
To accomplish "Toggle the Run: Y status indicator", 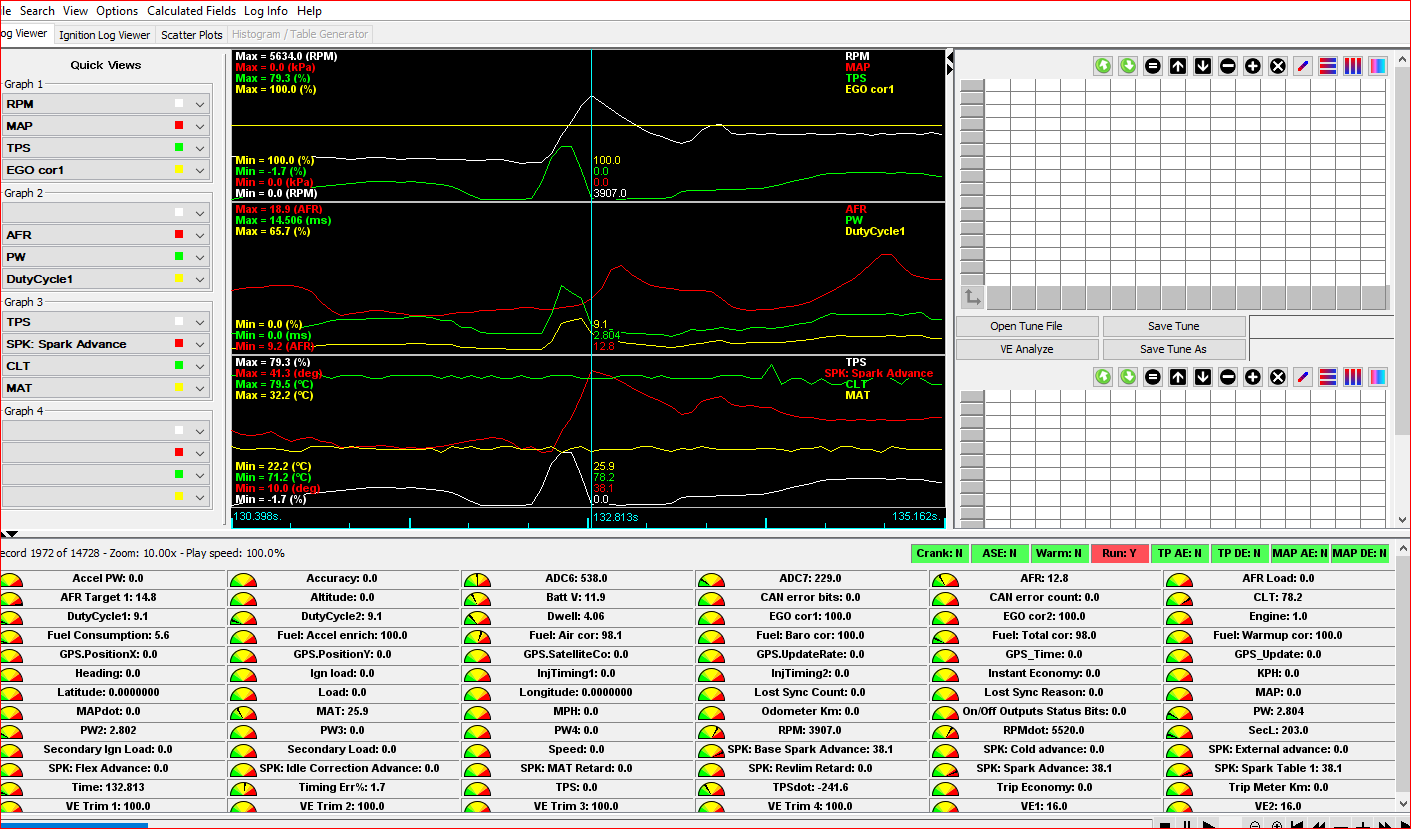I will (x=1118, y=553).
